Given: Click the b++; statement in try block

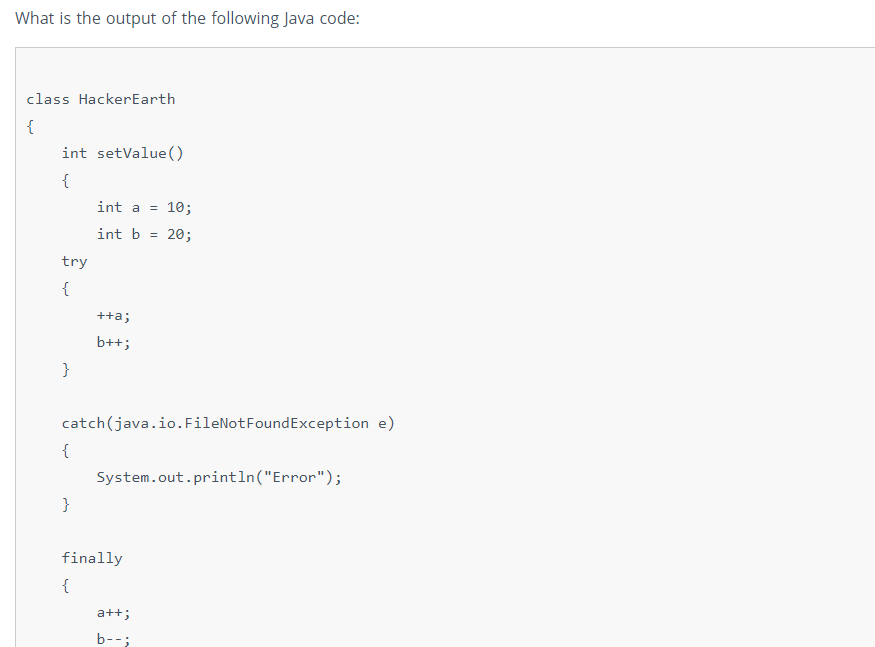Looking at the screenshot, I should [x=113, y=342].
